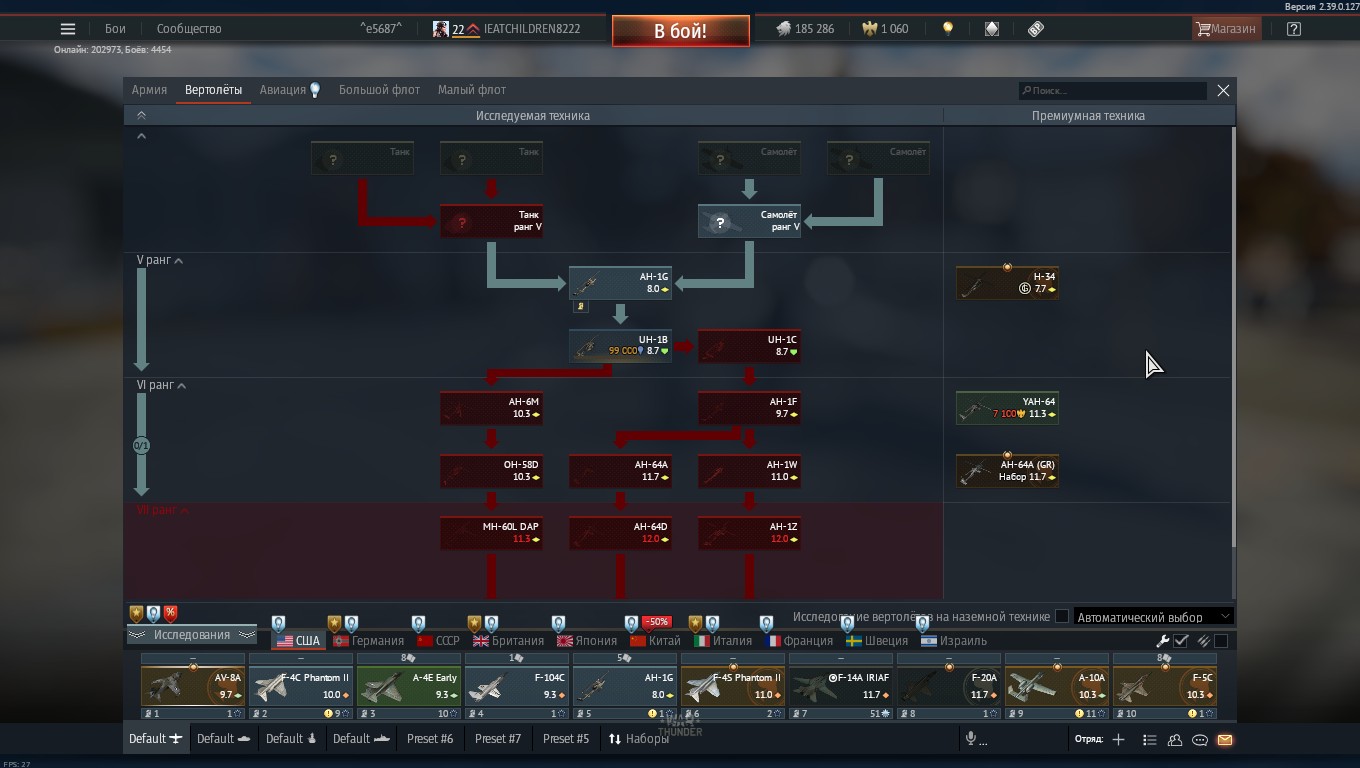Click the Самолёт ранг V requirement node
1360x768 pixels.
pyautogui.click(x=749, y=221)
